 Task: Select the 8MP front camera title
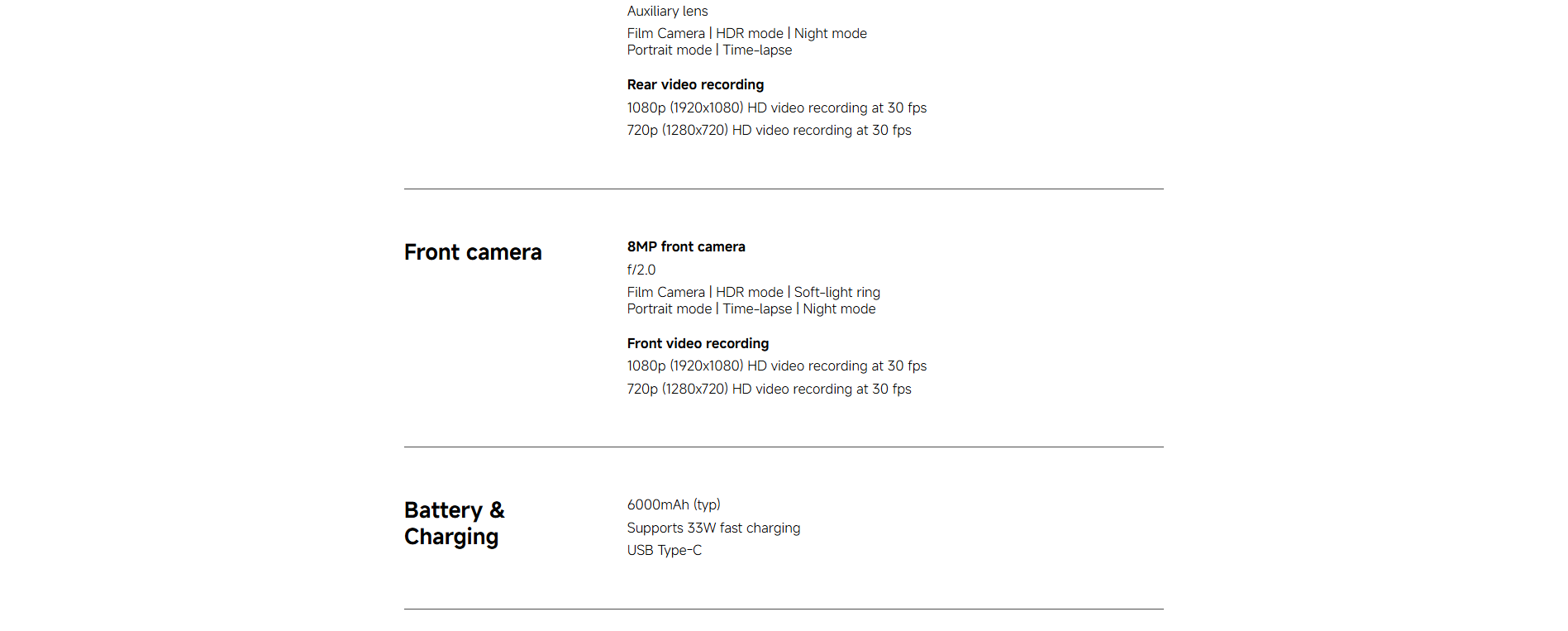(x=686, y=246)
